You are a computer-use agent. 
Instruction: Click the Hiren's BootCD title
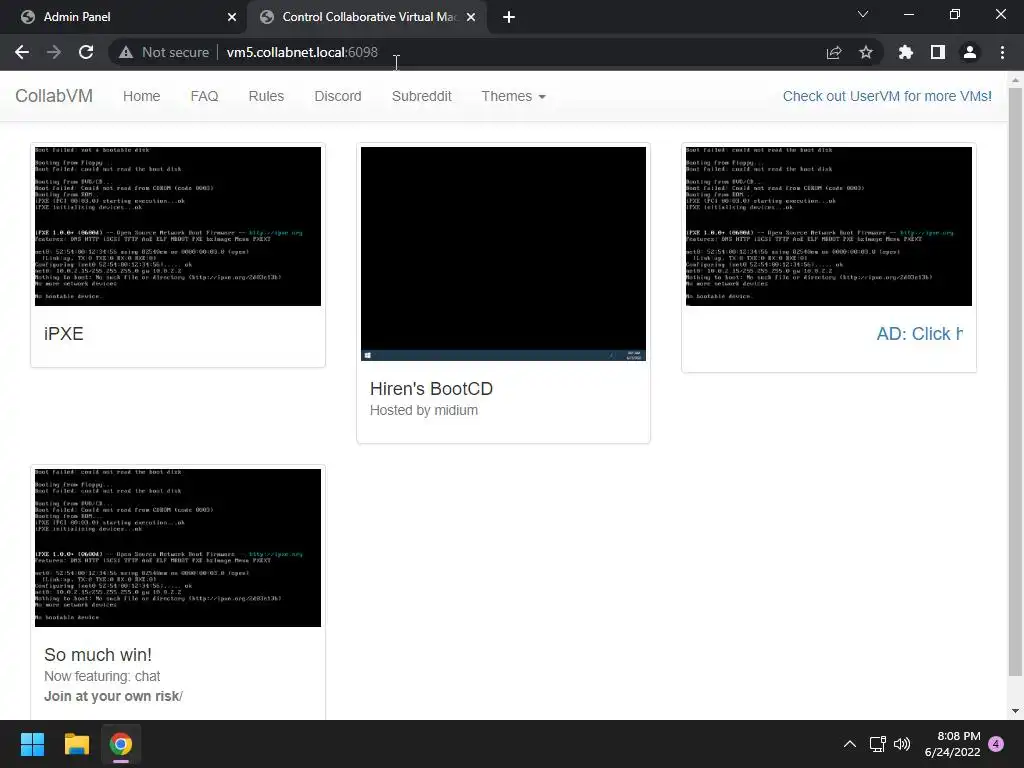tap(431, 389)
